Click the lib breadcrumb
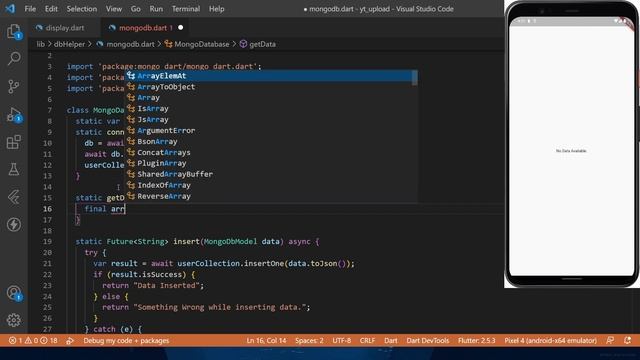This screenshot has height=360, width=640. (40, 44)
